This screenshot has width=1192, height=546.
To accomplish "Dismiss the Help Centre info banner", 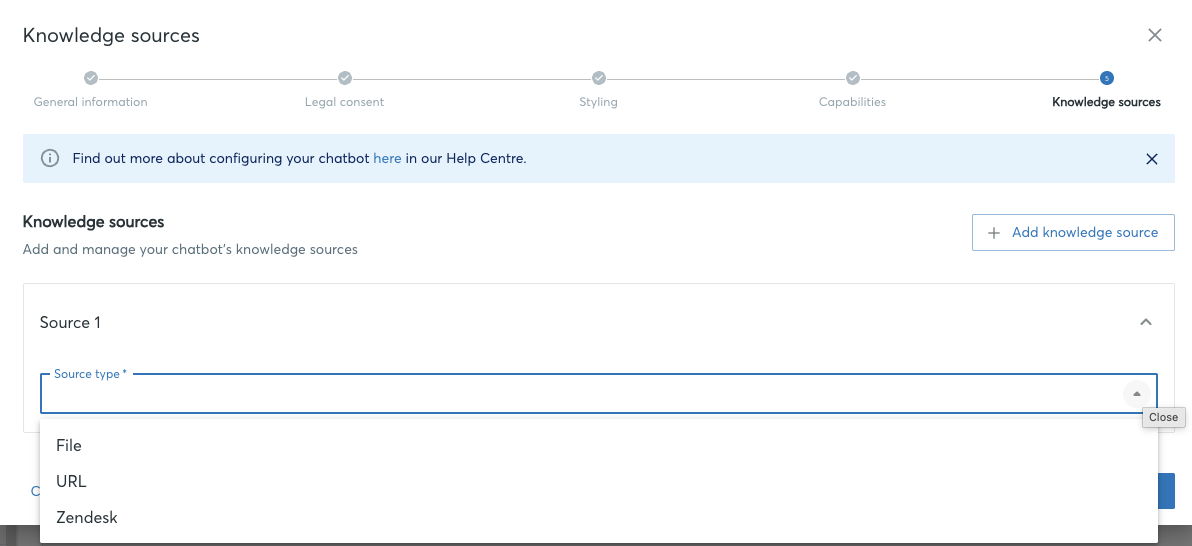I will pyautogui.click(x=1152, y=159).
